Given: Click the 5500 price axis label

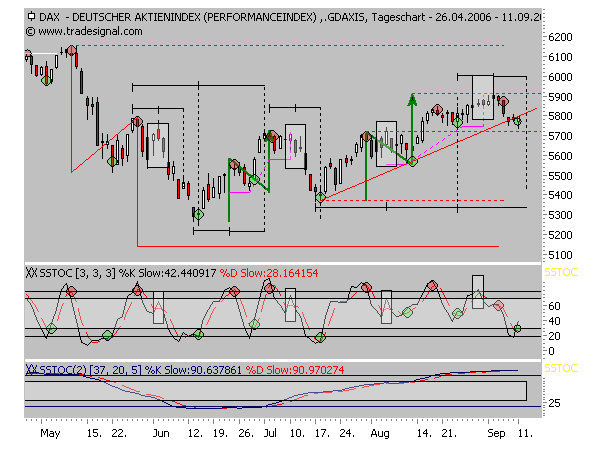Looking at the screenshot, I should tap(560, 176).
